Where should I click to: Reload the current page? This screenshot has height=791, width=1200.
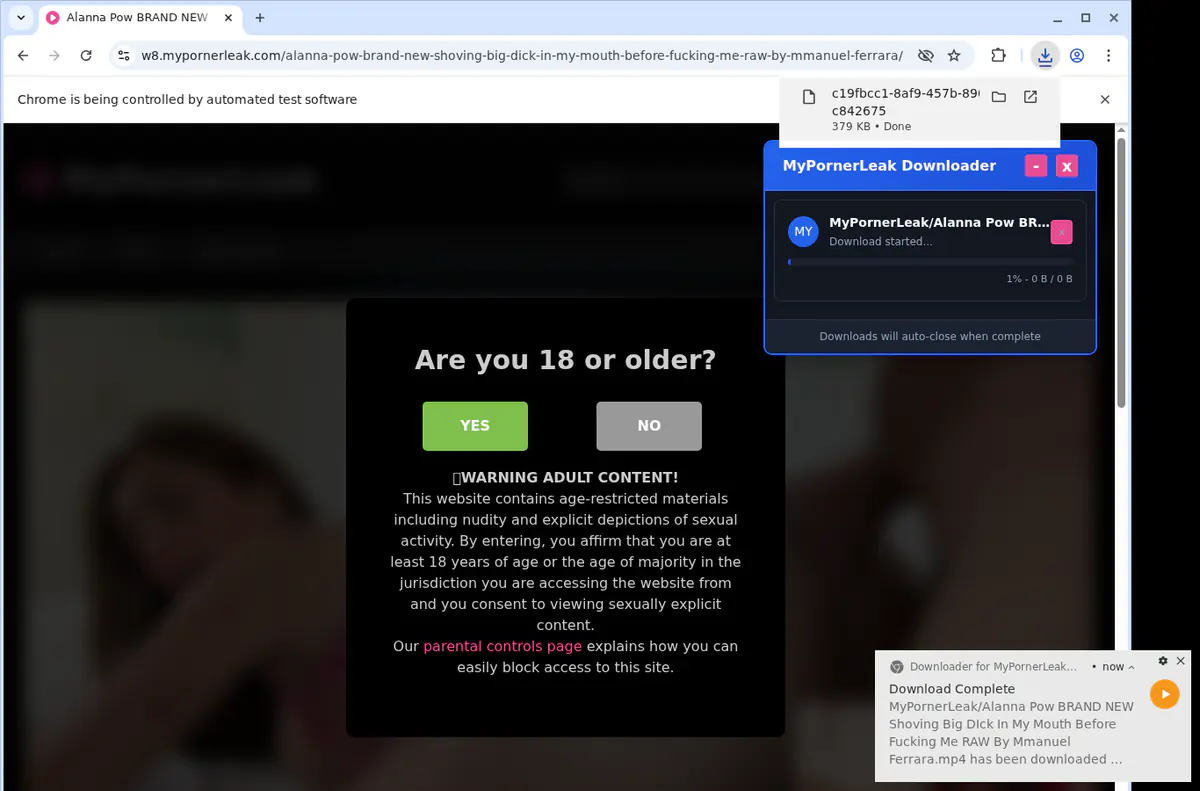pyautogui.click(x=86, y=56)
